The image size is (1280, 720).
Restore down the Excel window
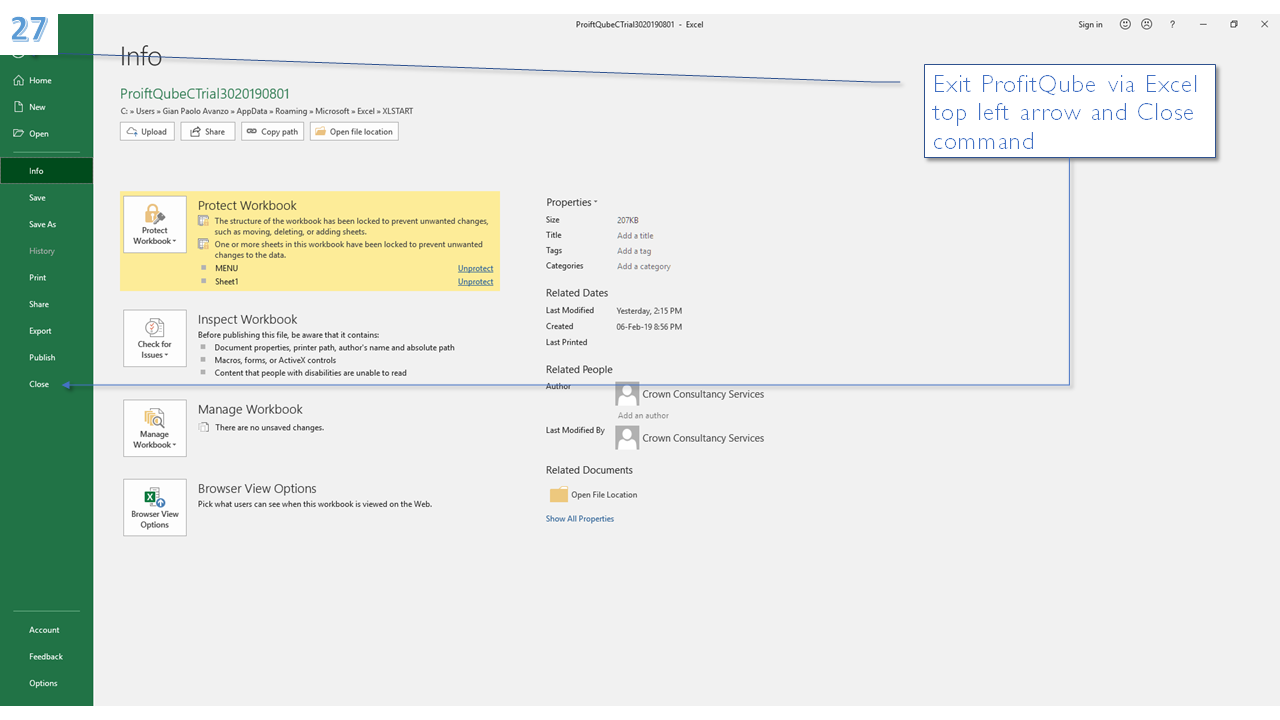(x=1234, y=24)
